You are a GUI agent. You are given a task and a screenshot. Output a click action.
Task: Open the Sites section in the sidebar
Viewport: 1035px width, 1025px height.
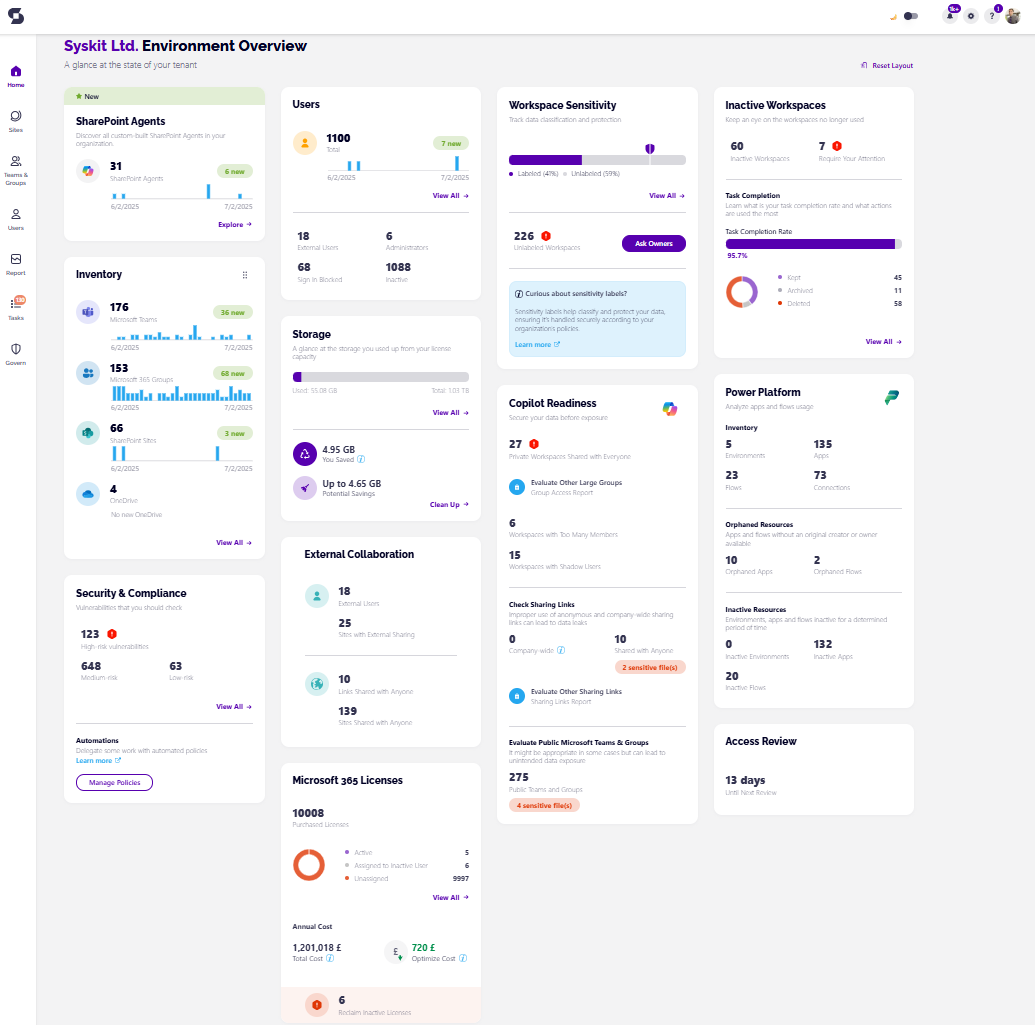point(15,118)
